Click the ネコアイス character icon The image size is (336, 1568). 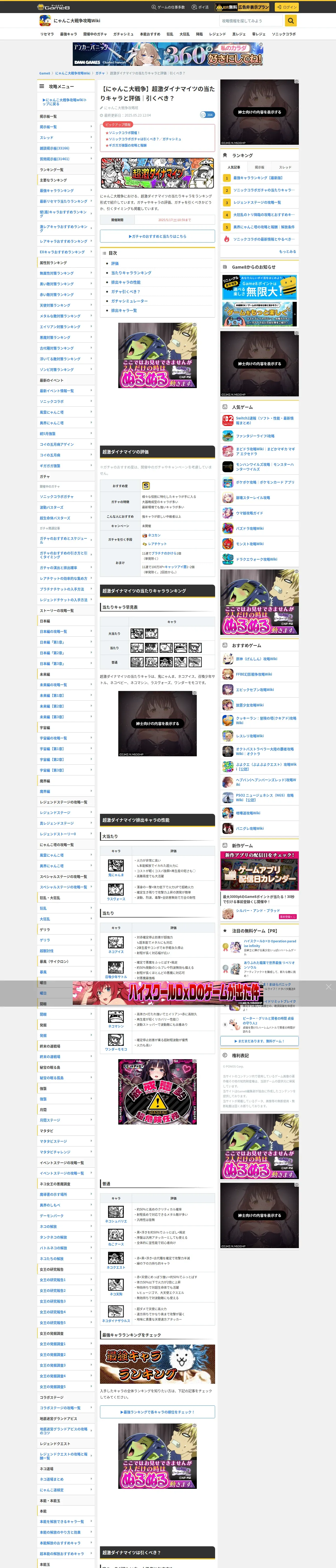[x=116, y=942]
